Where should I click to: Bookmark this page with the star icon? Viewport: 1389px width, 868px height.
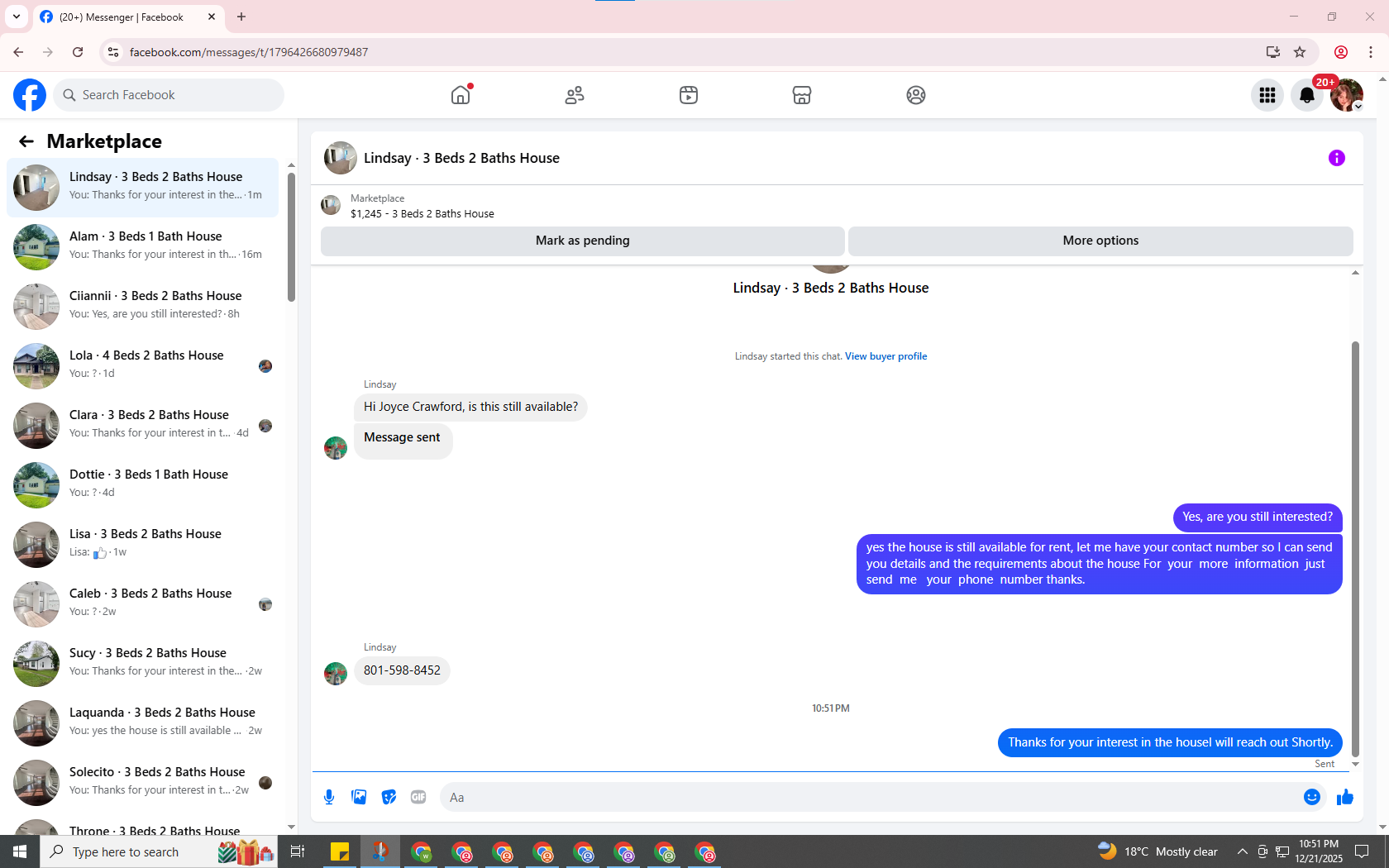click(1300, 52)
